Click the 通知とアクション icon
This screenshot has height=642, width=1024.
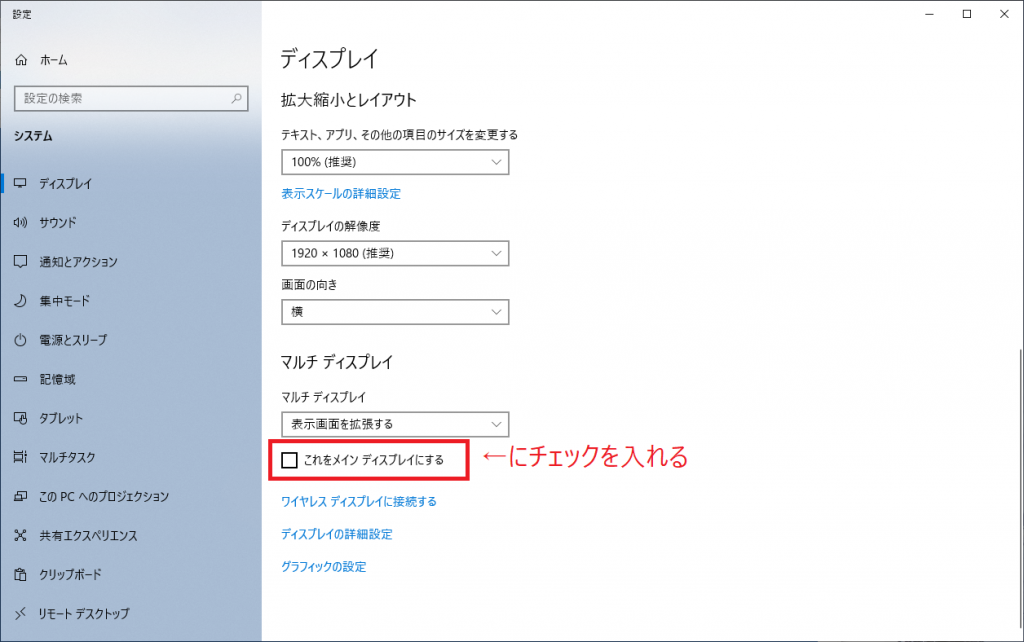[x=21, y=262]
